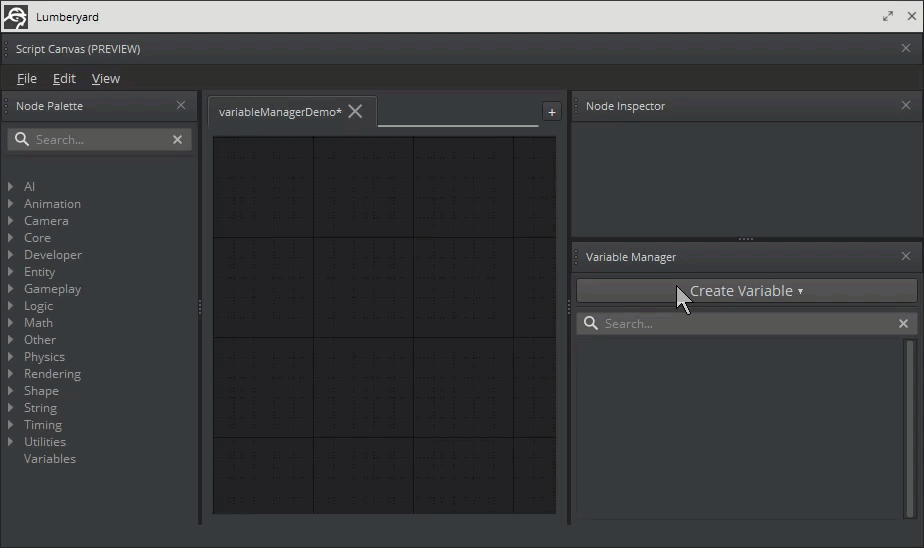The image size is (924, 548).
Task: Open the Create Variable dropdown
Action: pos(746,290)
